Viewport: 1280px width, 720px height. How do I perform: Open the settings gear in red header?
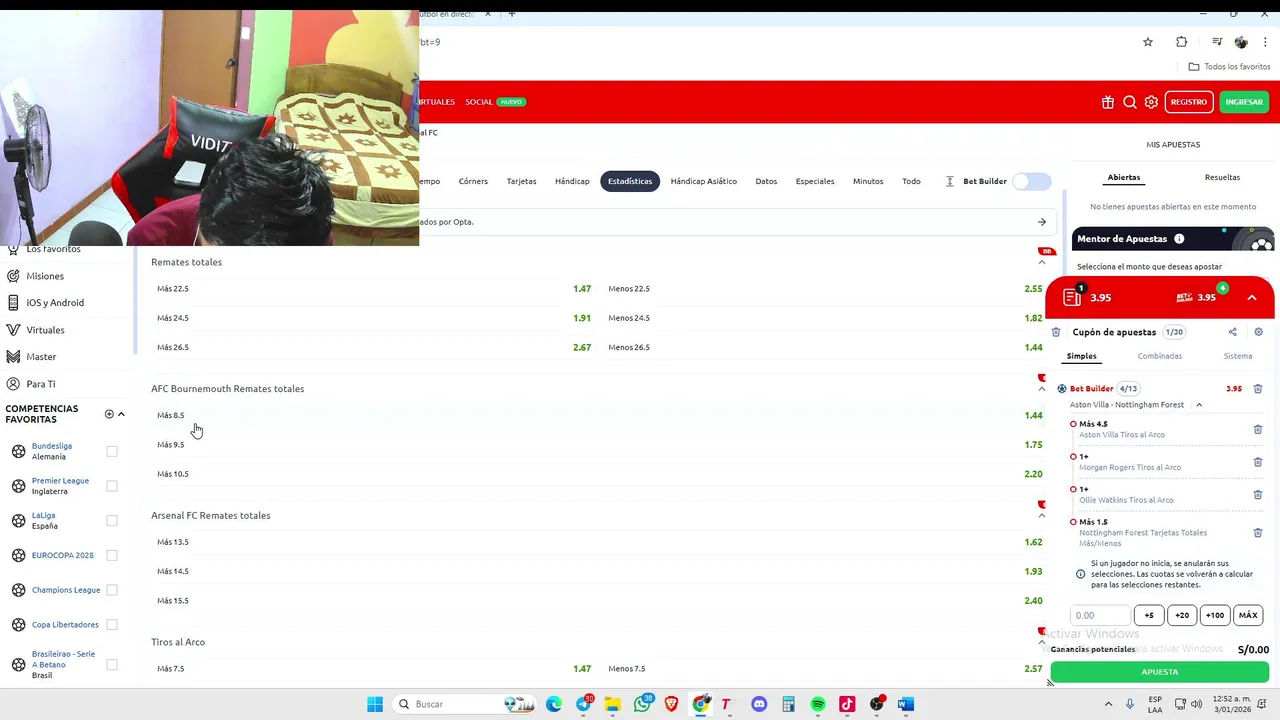pos(1152,102)
